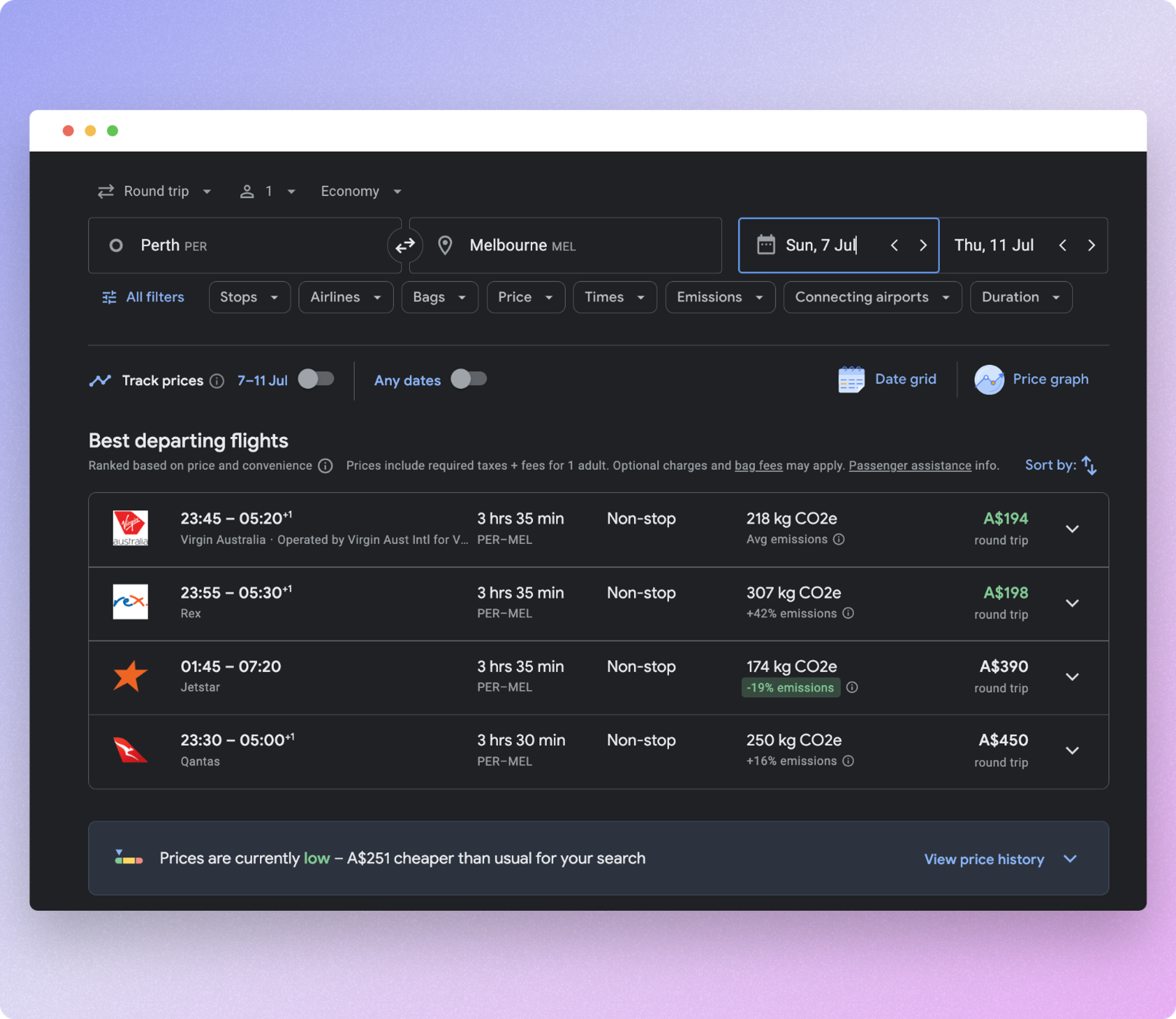Click the bag fees link

758,466
